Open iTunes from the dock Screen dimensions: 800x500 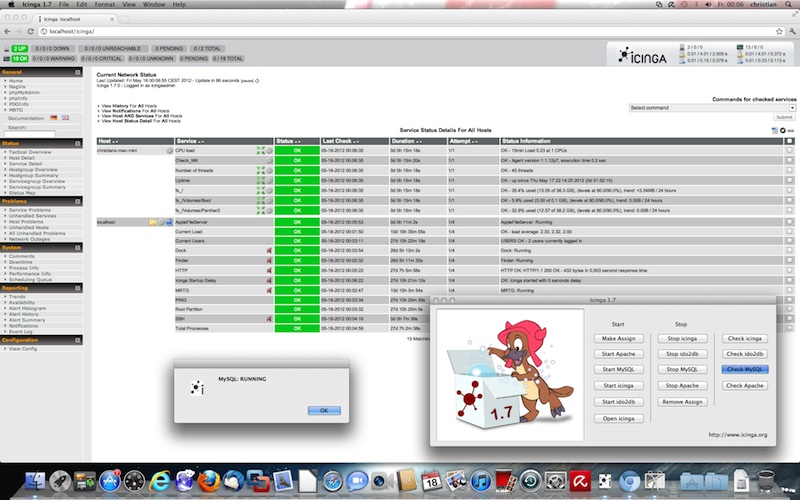pyautogui.click(x=481, y=481)
